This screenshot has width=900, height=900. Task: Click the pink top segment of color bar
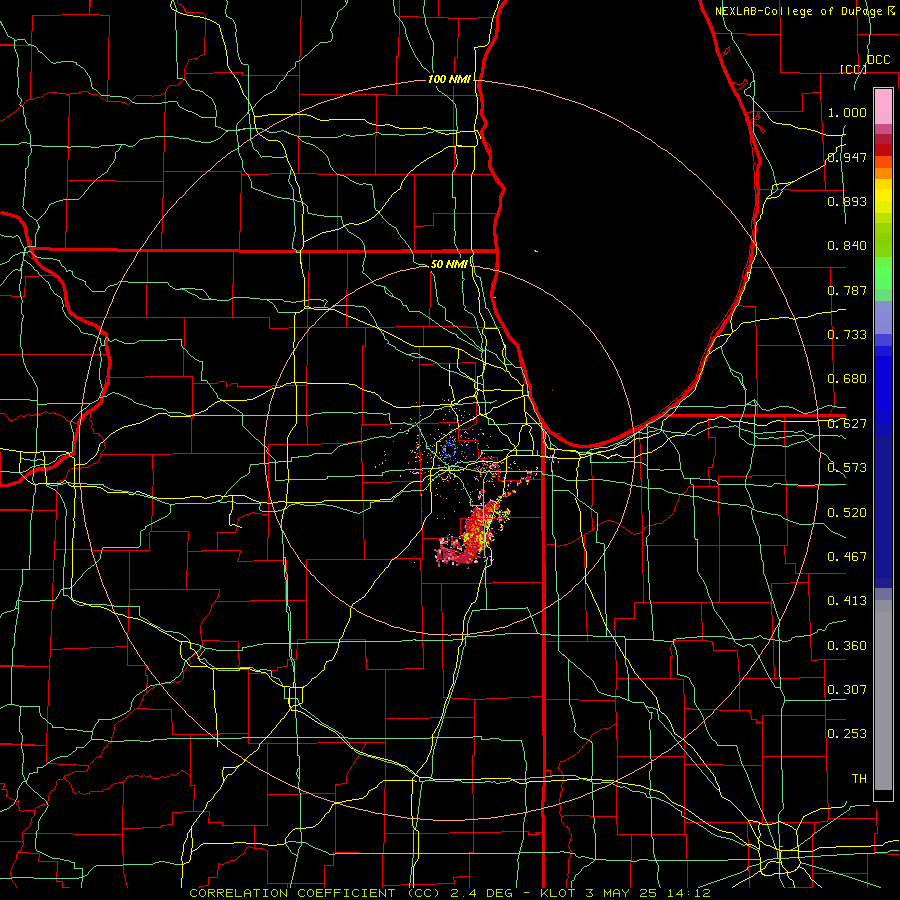tap(883, 106)
